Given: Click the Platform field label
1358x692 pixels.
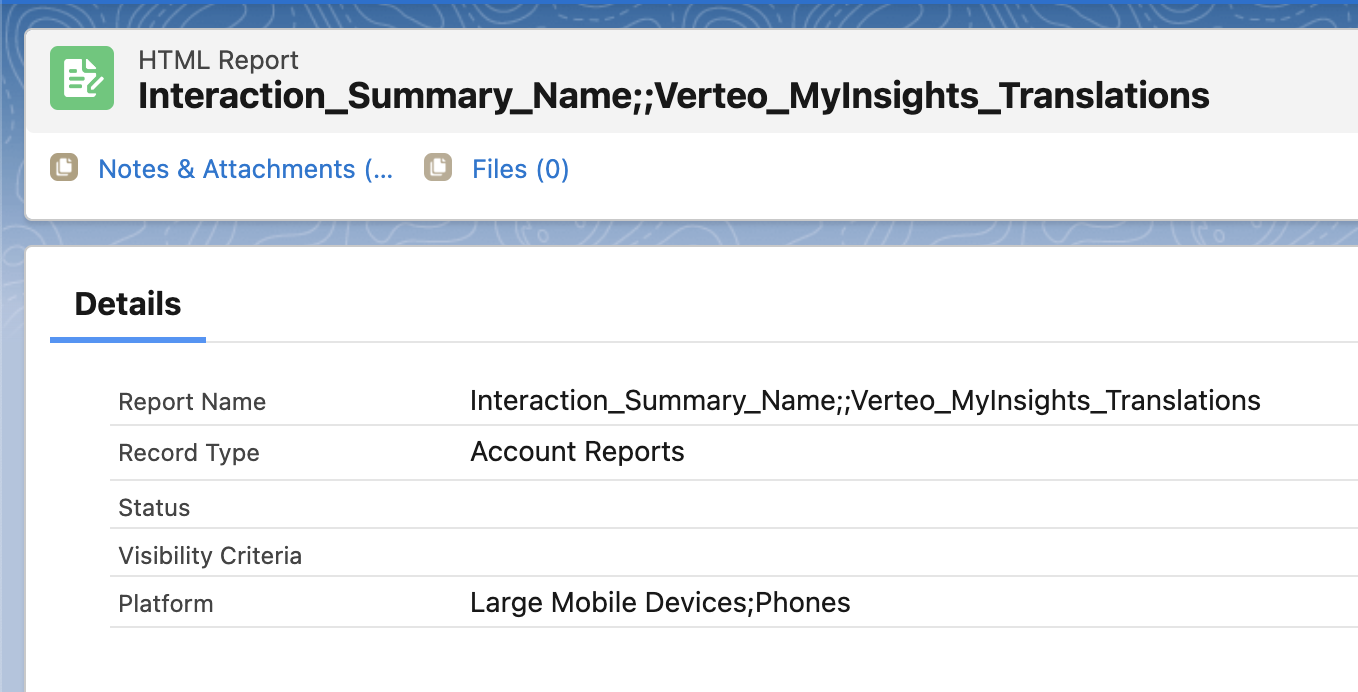Looking at the screenshot, I should click(165, 604).
